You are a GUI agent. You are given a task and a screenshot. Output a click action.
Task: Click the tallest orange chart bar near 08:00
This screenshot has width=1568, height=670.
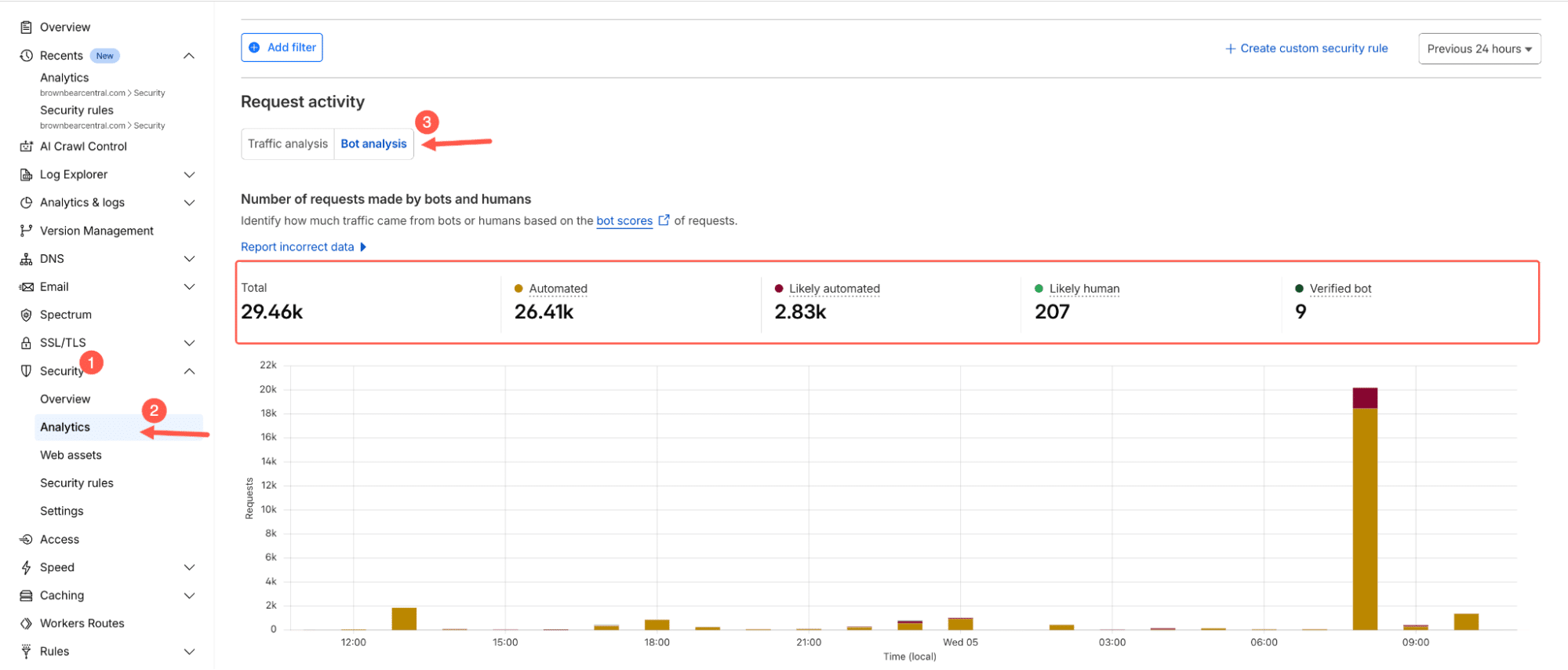(x=1365, y=518)
